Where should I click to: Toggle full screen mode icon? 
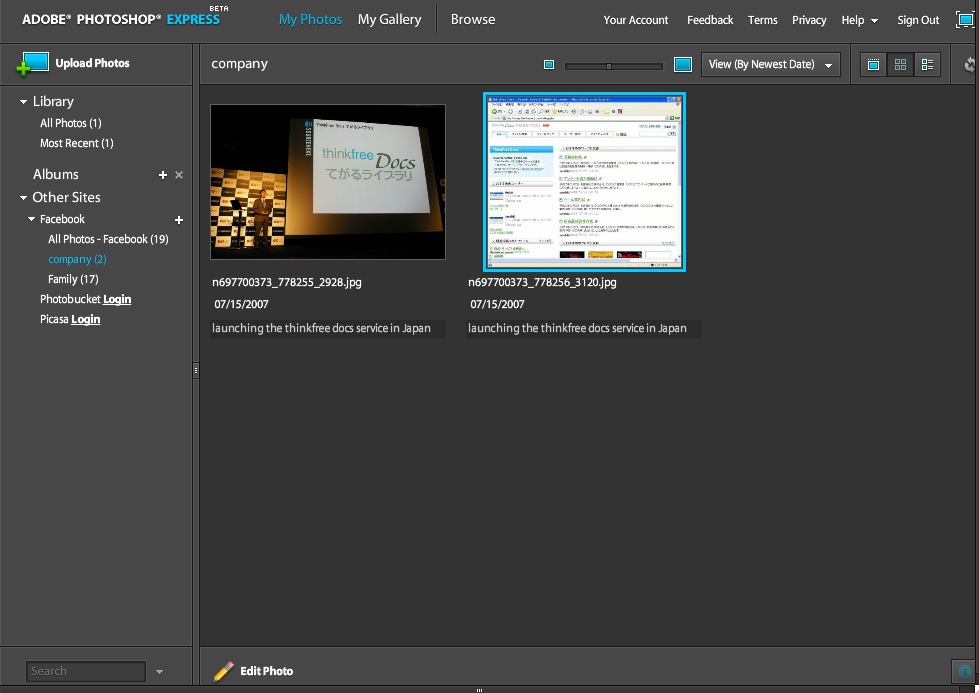click(965, 19)
